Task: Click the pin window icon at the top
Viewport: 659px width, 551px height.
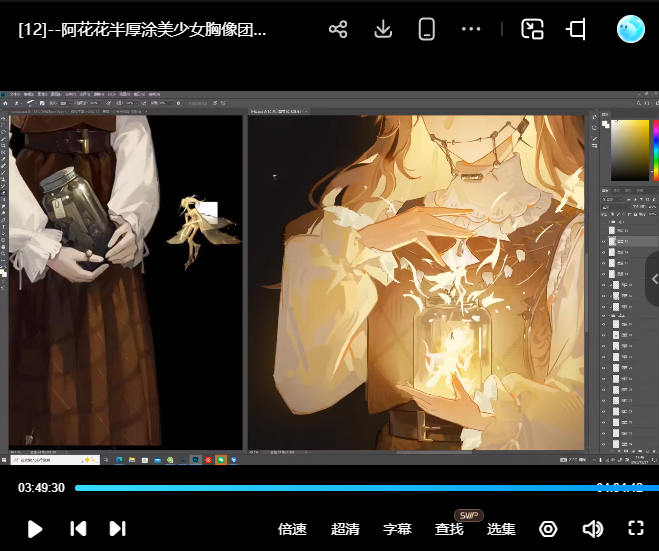Action: point(576,29)
